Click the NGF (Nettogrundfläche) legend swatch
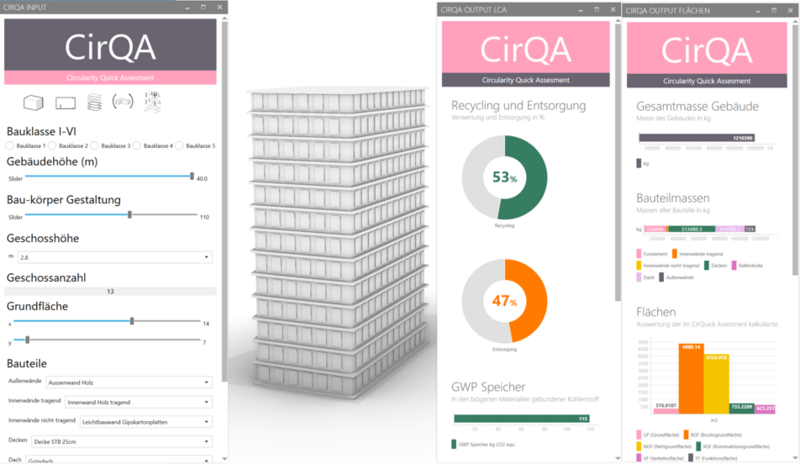The height and width of the screenshot is (464, 800). click(639, 447)
